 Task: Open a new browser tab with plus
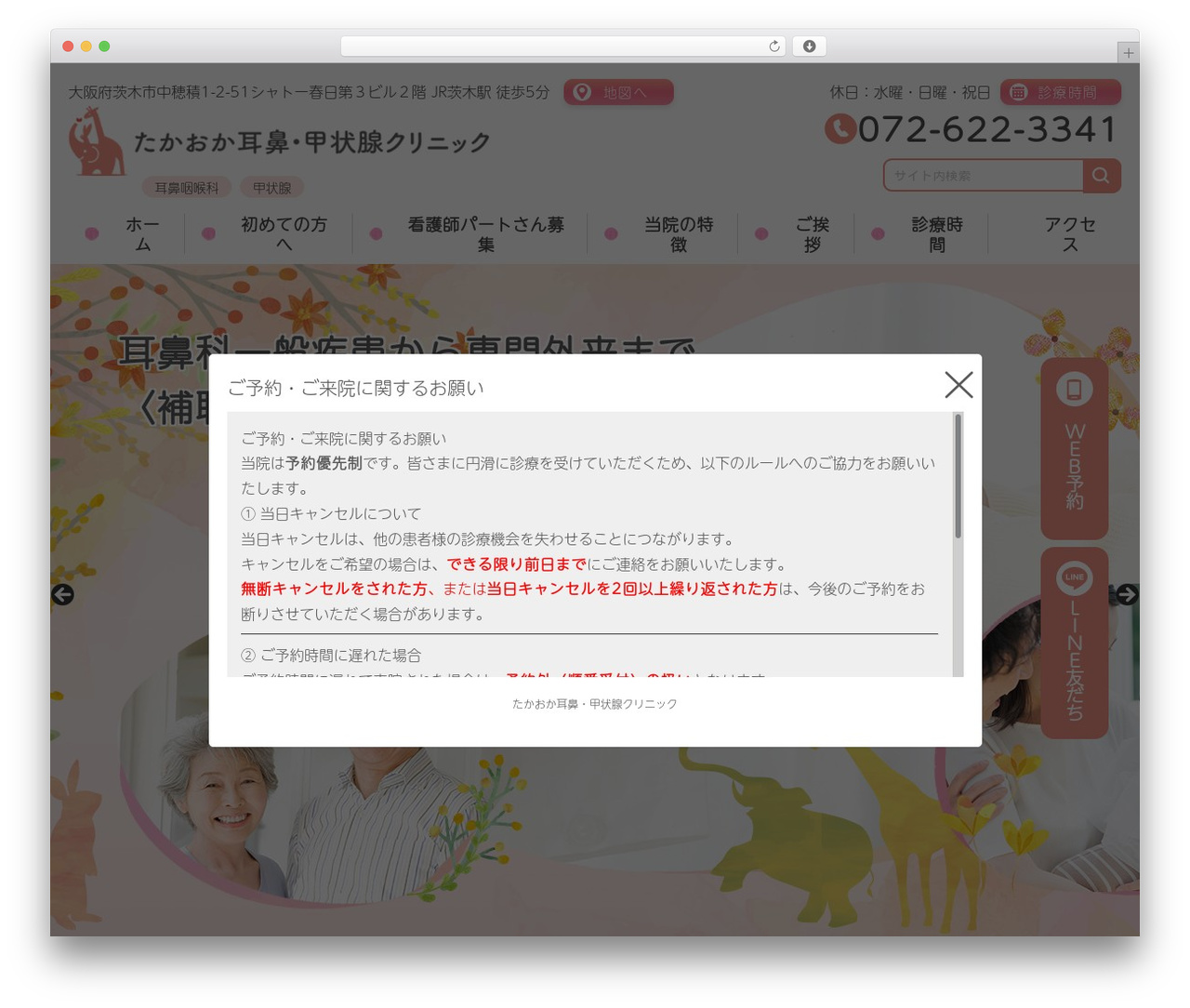(1128, 53)
